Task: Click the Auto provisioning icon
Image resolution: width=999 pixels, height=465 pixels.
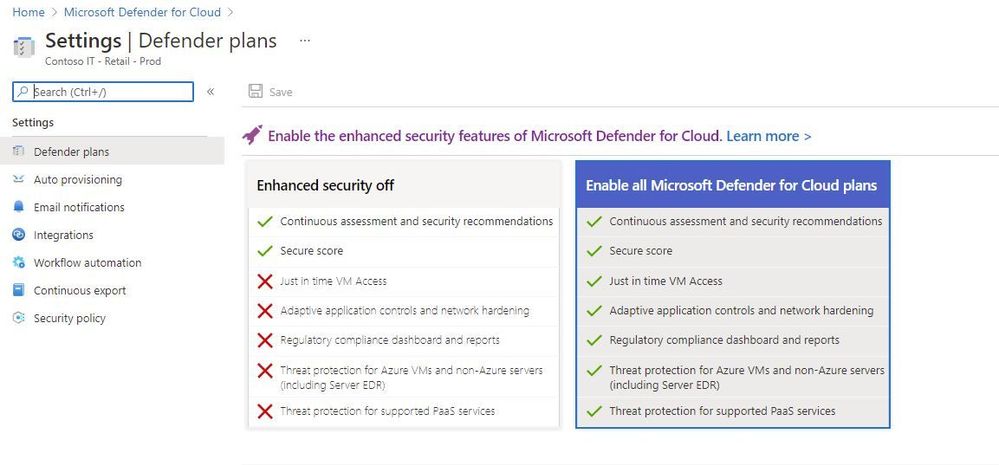Action: click(x=18, y=180)
